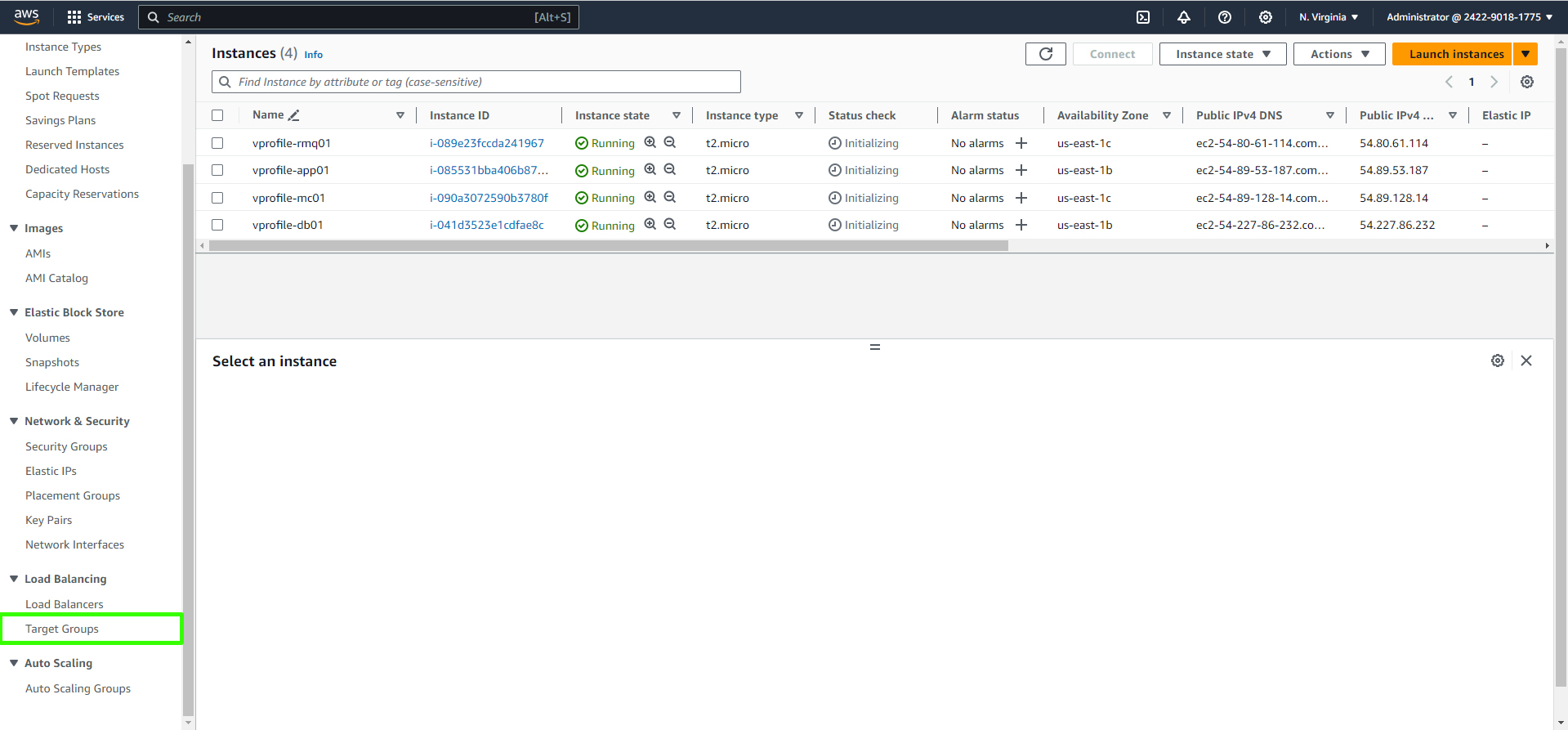The width and height of the screenshot is (1568, 730).
Task: Add alarm plus icon for vprofile-app01
Action: click(1021, 170)
